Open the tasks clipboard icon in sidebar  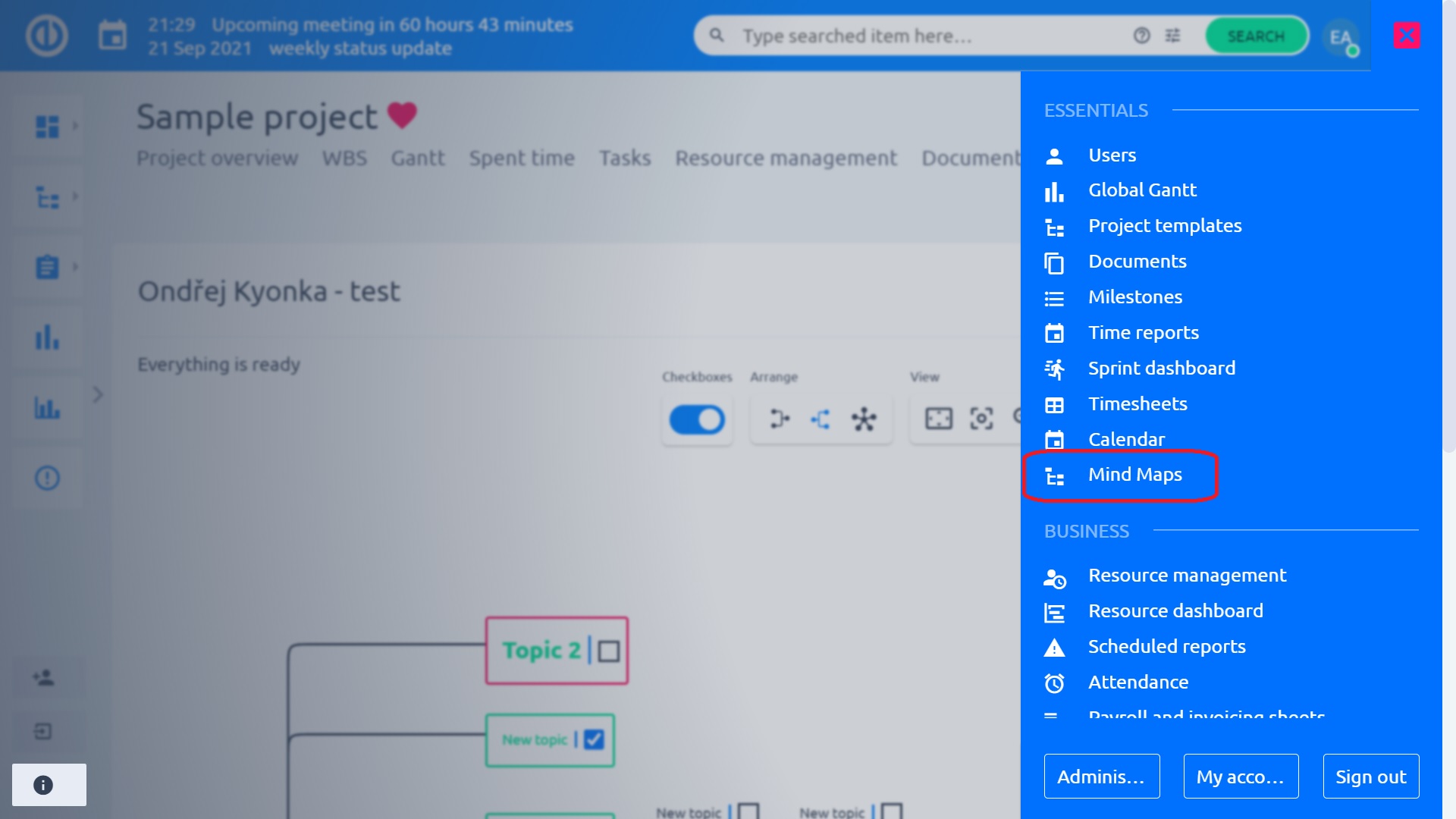coord(47,267)
